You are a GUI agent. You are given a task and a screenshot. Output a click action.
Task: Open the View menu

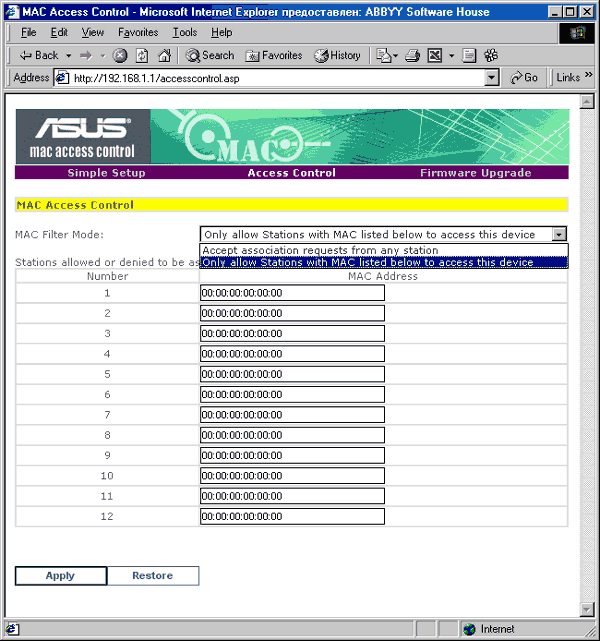(x=92, y=32)
